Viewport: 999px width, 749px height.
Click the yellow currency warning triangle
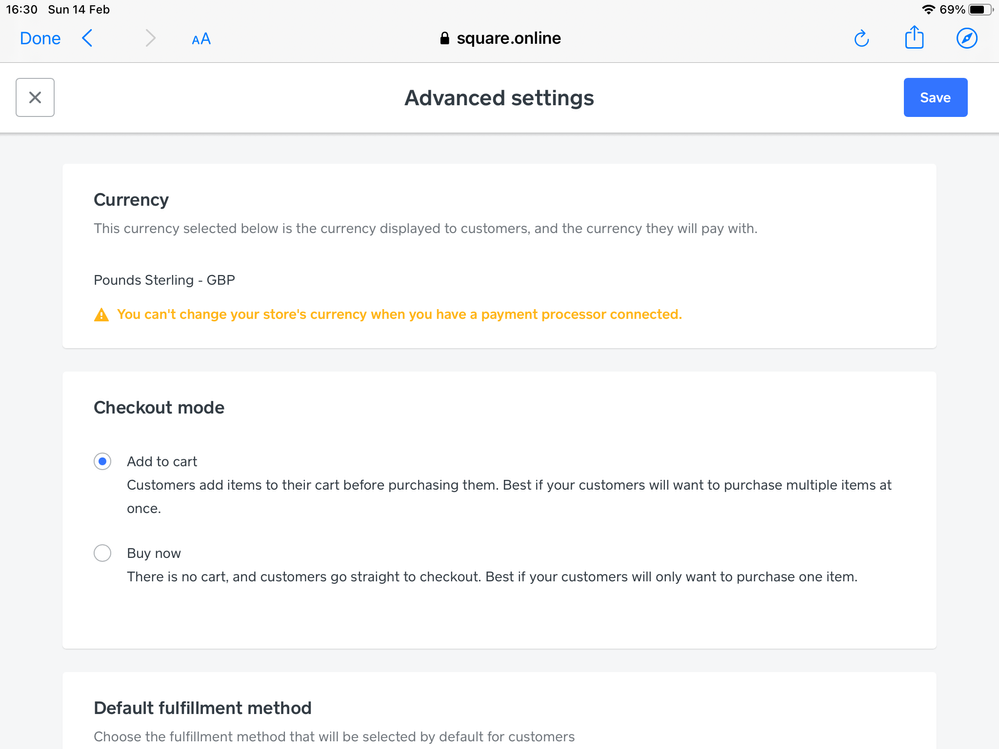pyautogui.click(x=101, y=315)
